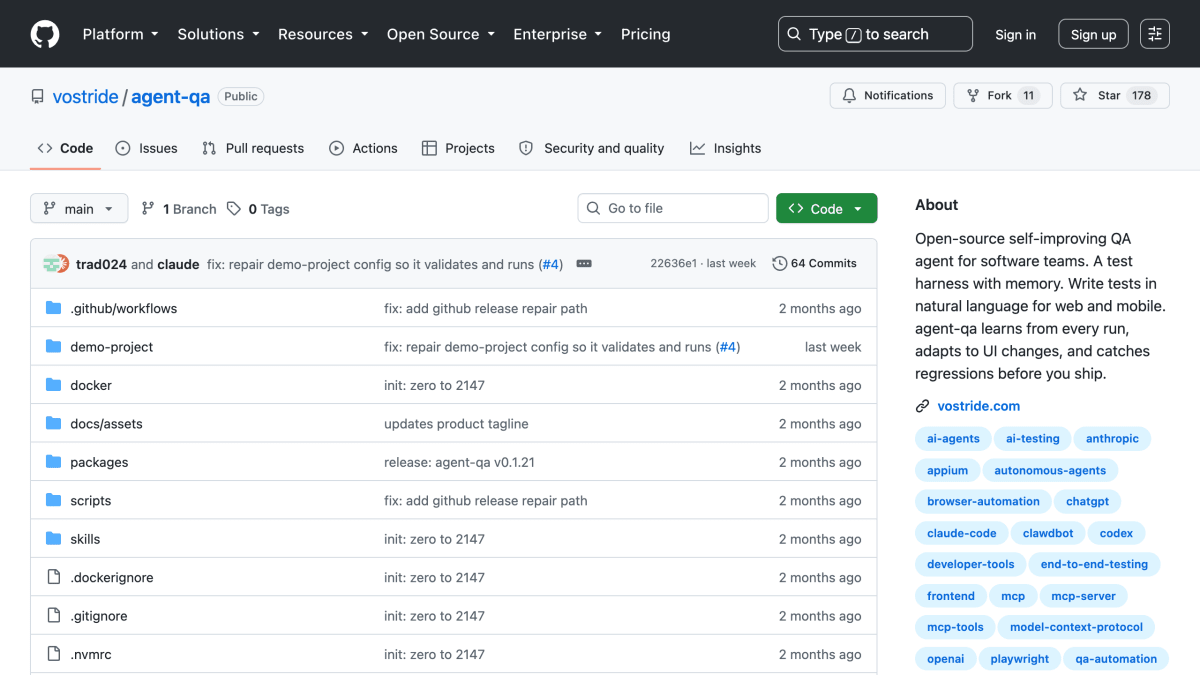Open the appearance settings icon in header

click(1155, 34)
